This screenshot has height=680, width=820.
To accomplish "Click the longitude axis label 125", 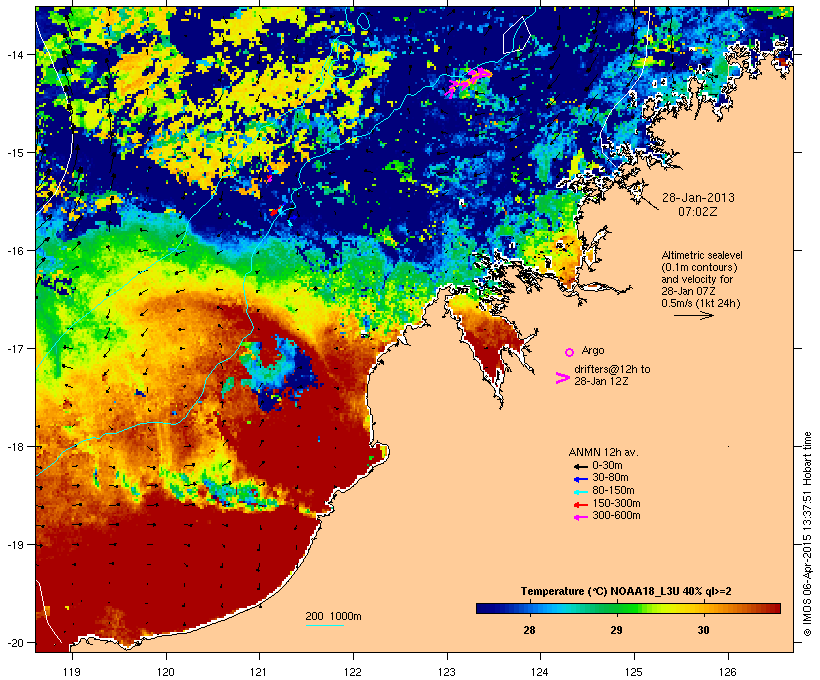I will click(x=634, y=672).
